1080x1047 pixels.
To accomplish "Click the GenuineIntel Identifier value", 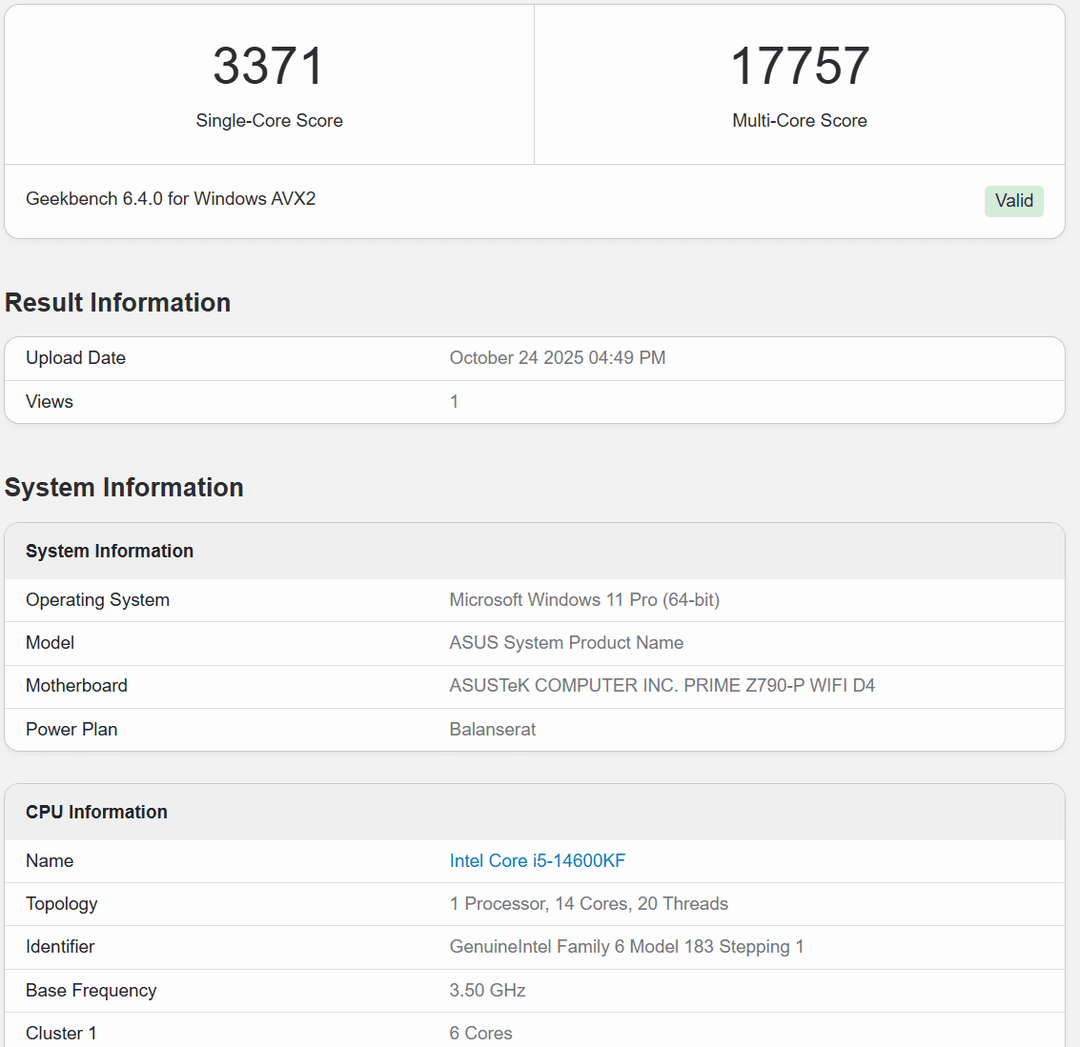I will pyautogui.click(x=627, y=947).
